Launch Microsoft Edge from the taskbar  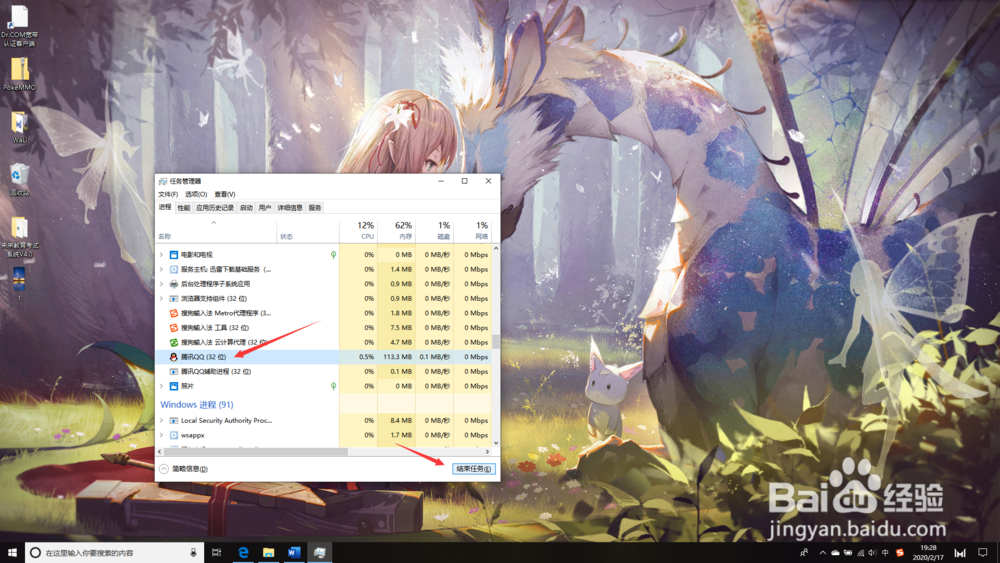pos(243,553)
